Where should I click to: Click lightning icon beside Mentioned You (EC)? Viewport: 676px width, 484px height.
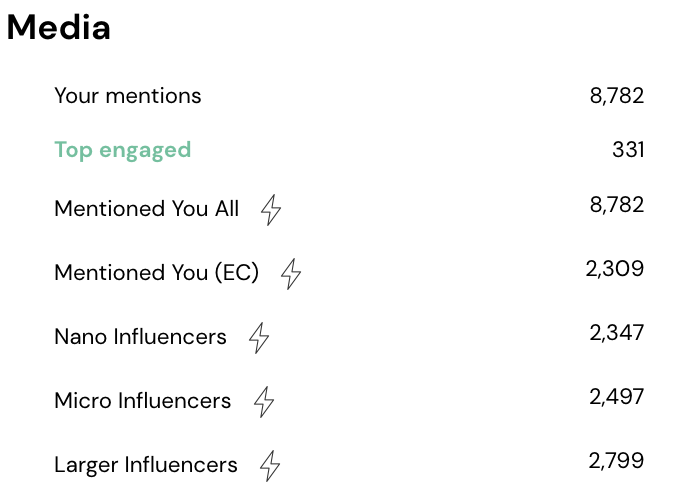[291, 274]
